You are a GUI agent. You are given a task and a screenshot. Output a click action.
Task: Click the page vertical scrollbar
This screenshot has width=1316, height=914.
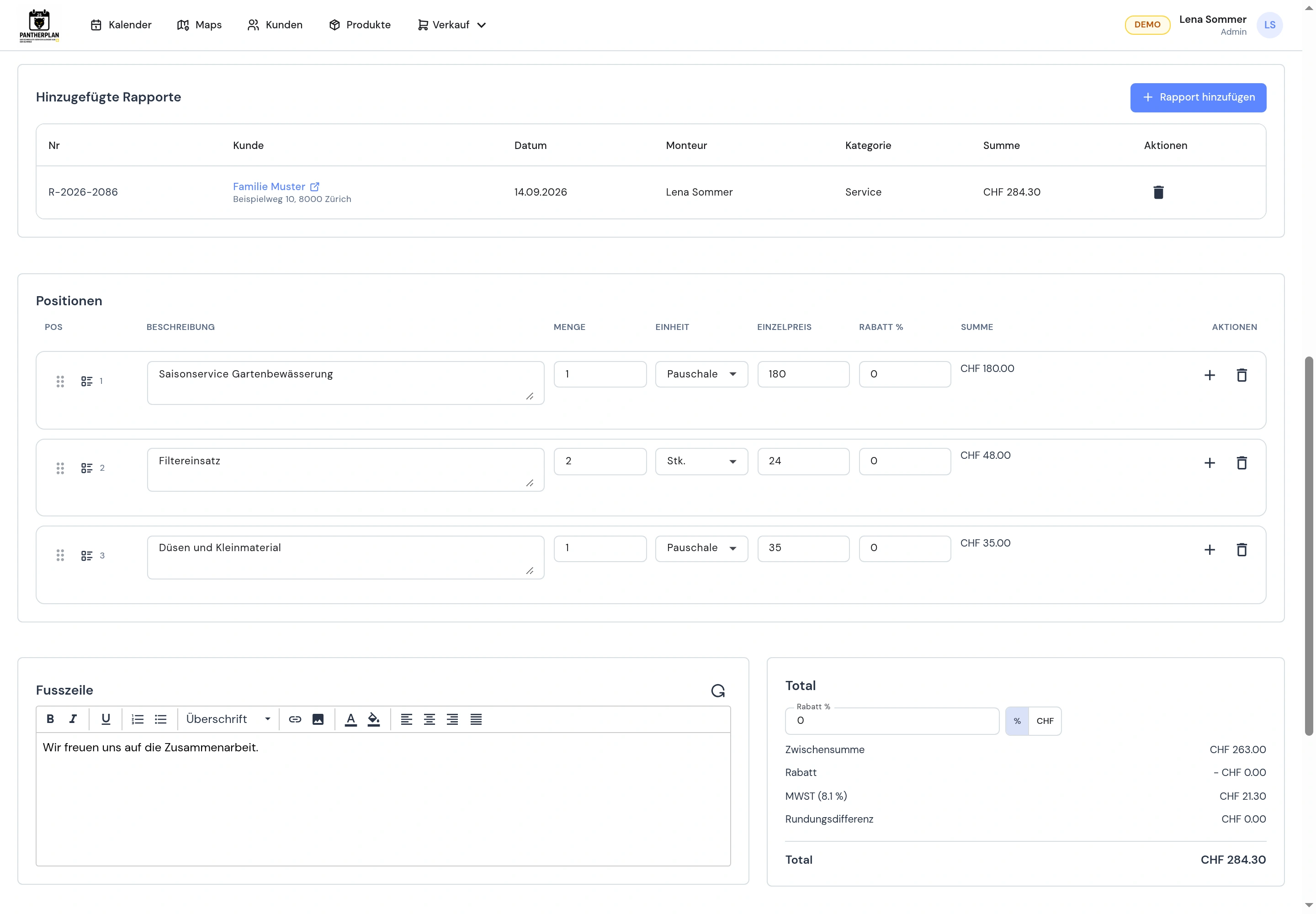coord(1309,546)
